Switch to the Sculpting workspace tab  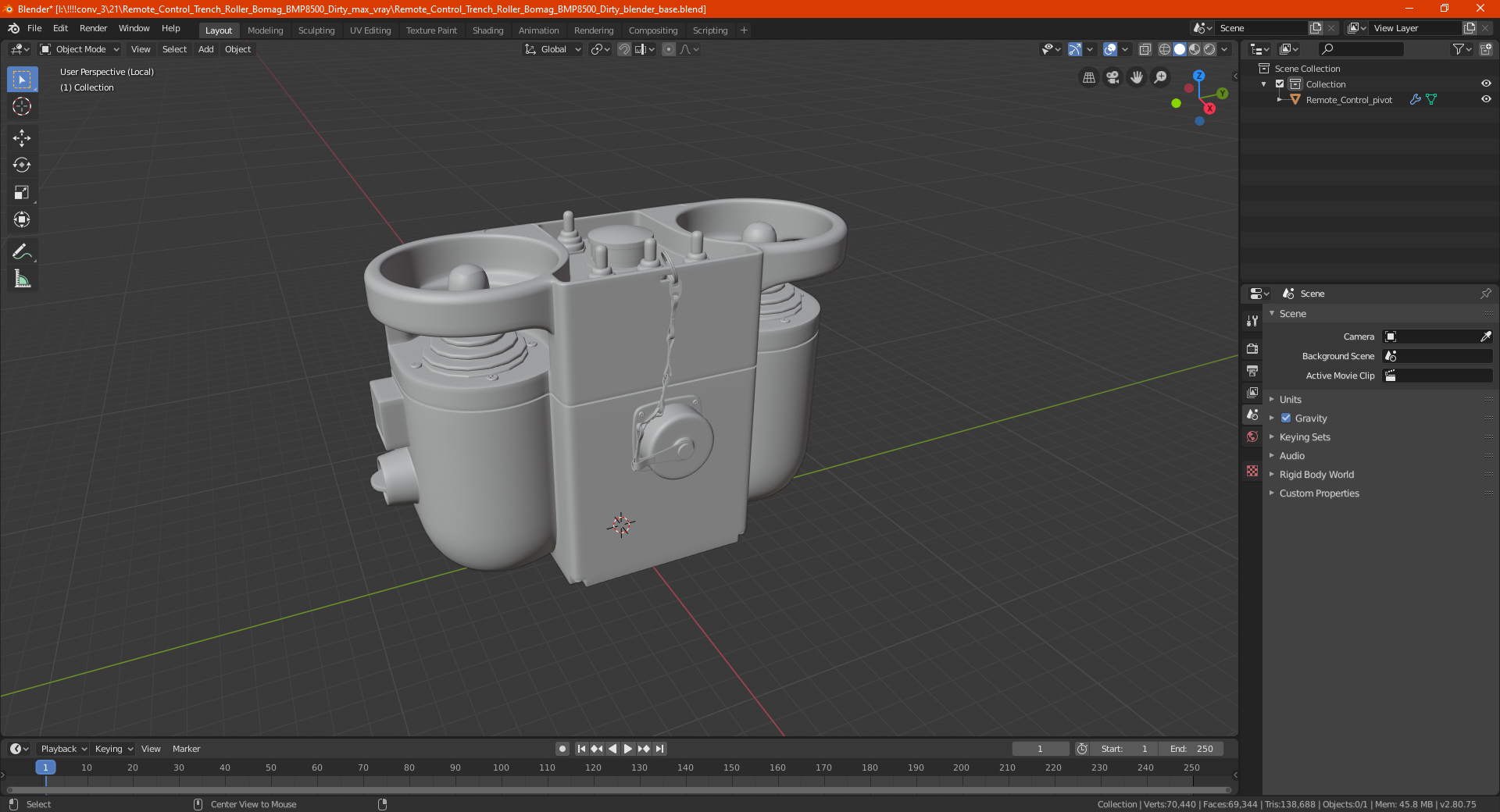[316, 30]
